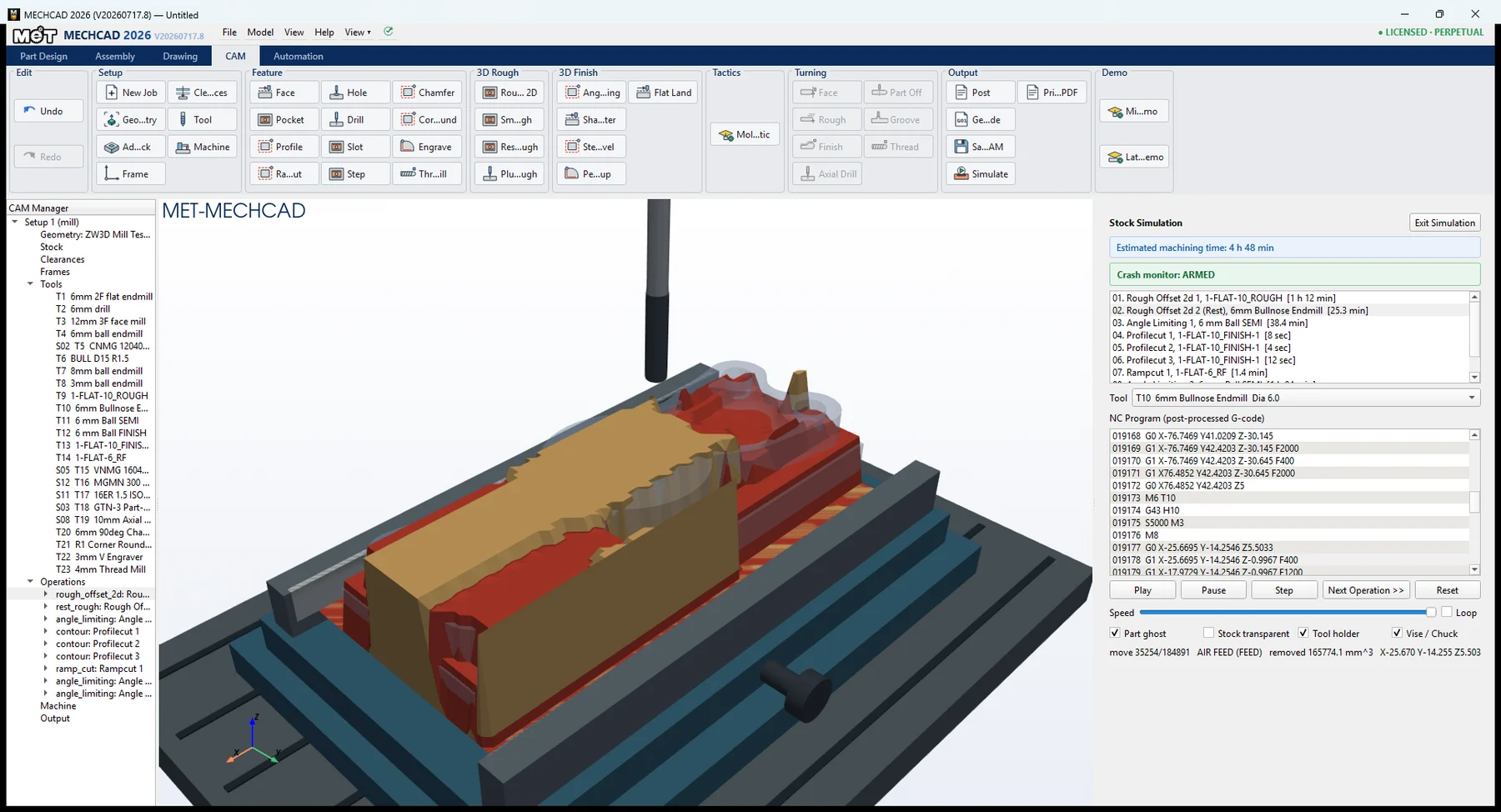Collapse the Tools tree node
The width and height of the screenshot is (1501, 812).
(31, 284)
